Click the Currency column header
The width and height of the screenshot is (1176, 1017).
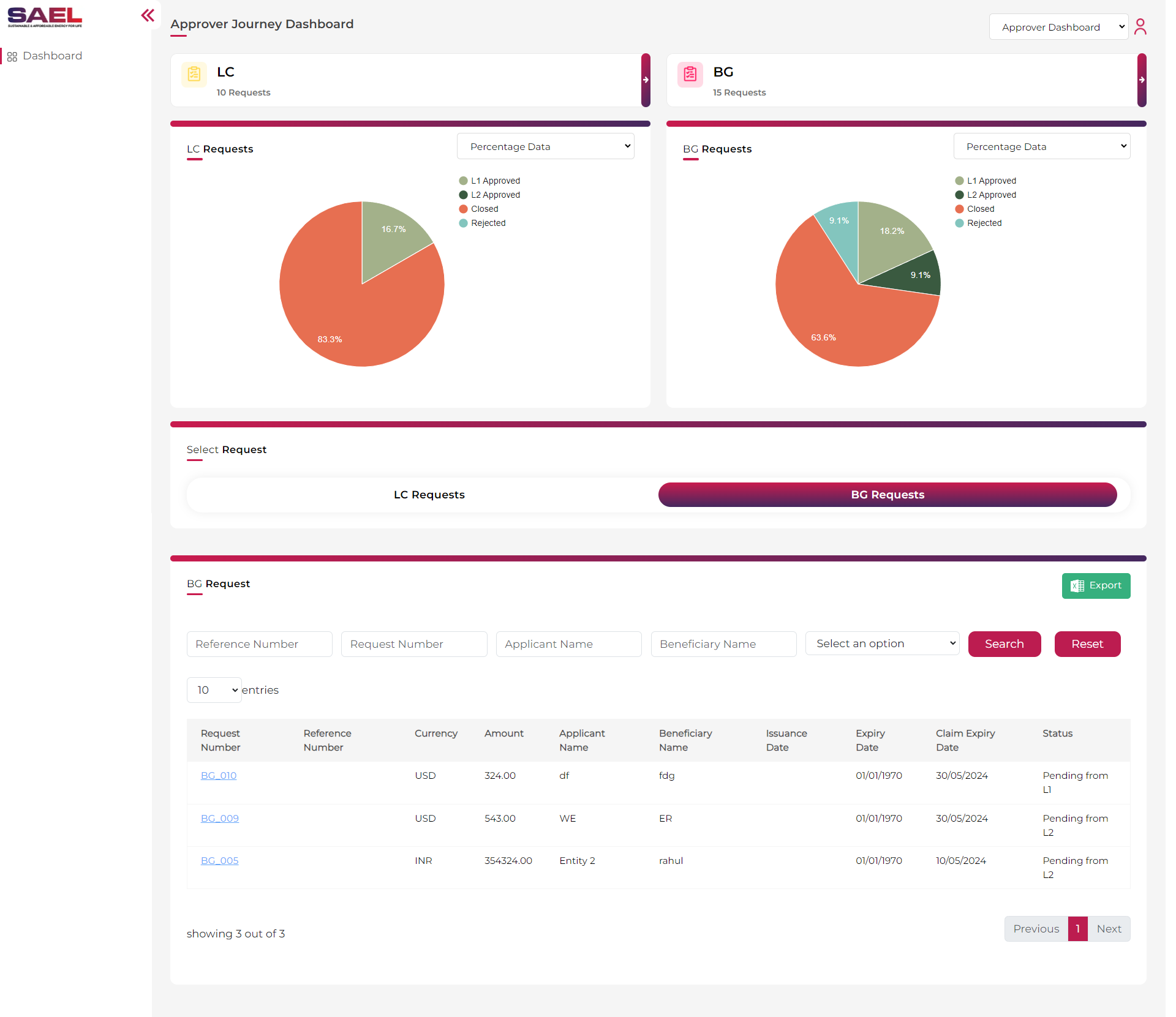pyautogui.click(x=436, y=734)
